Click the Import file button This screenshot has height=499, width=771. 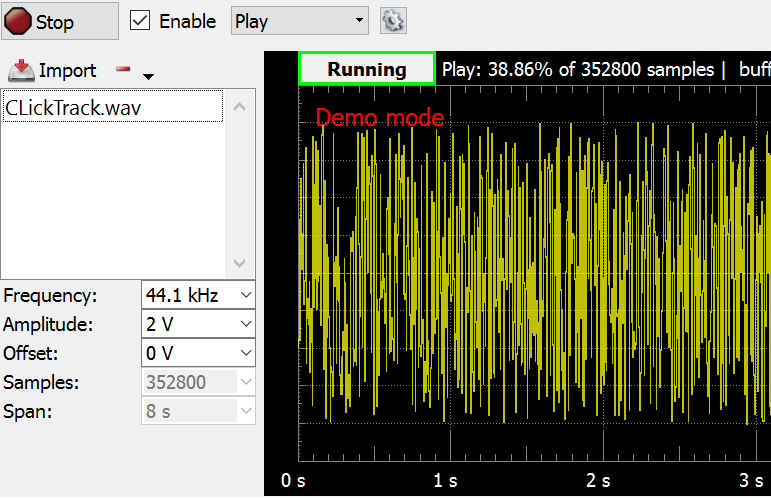(x=53, y=71)
